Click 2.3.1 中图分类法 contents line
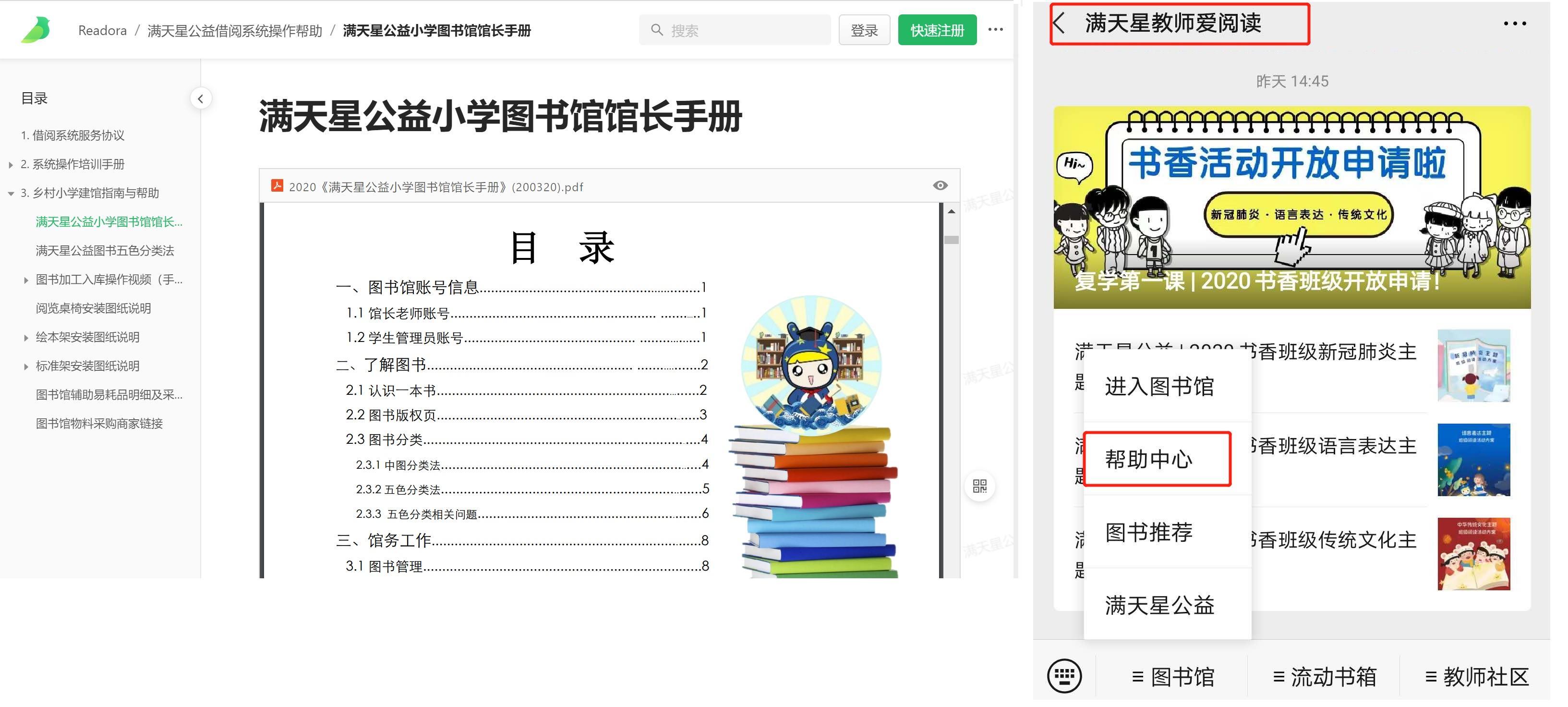This screenshot has height=707, width=1568. pos(532,464)
